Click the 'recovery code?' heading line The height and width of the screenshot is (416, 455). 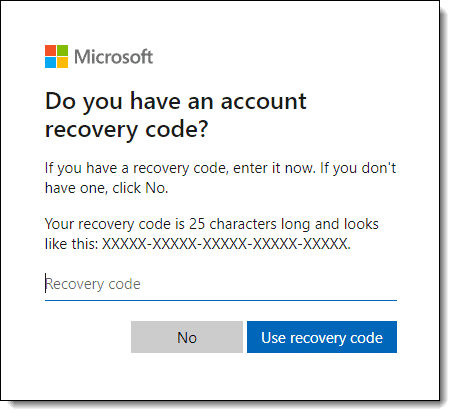127,130
